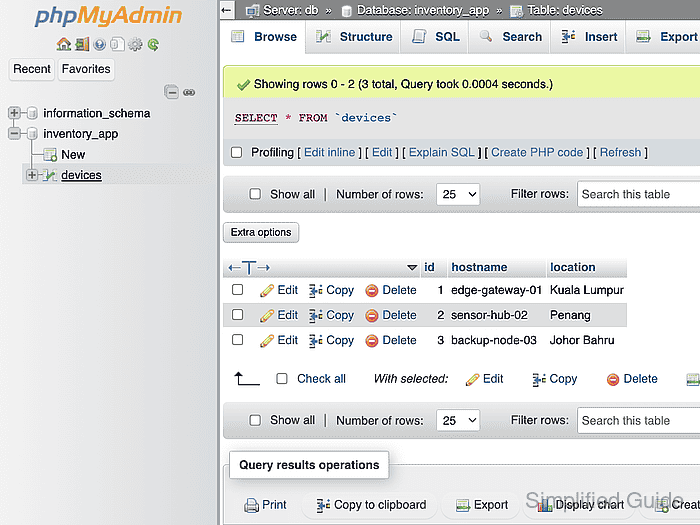Reload the navigation panel with green icon
The height and width of the screenshot is (525, 700).
[x=153, y=44]
